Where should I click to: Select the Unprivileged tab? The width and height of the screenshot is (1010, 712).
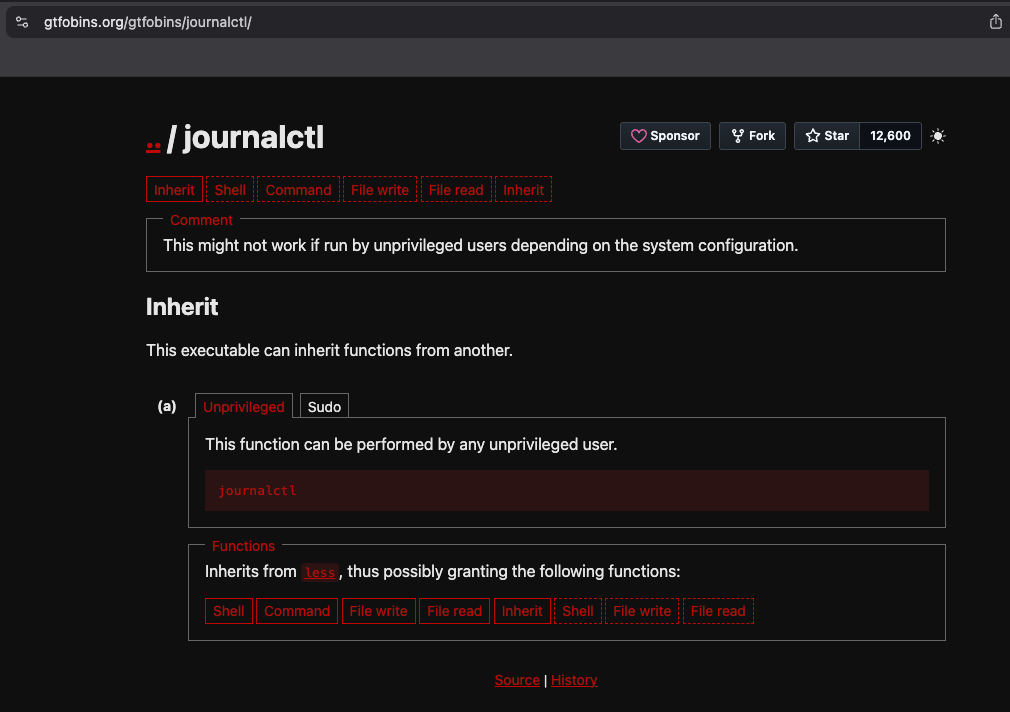(244, 406)
